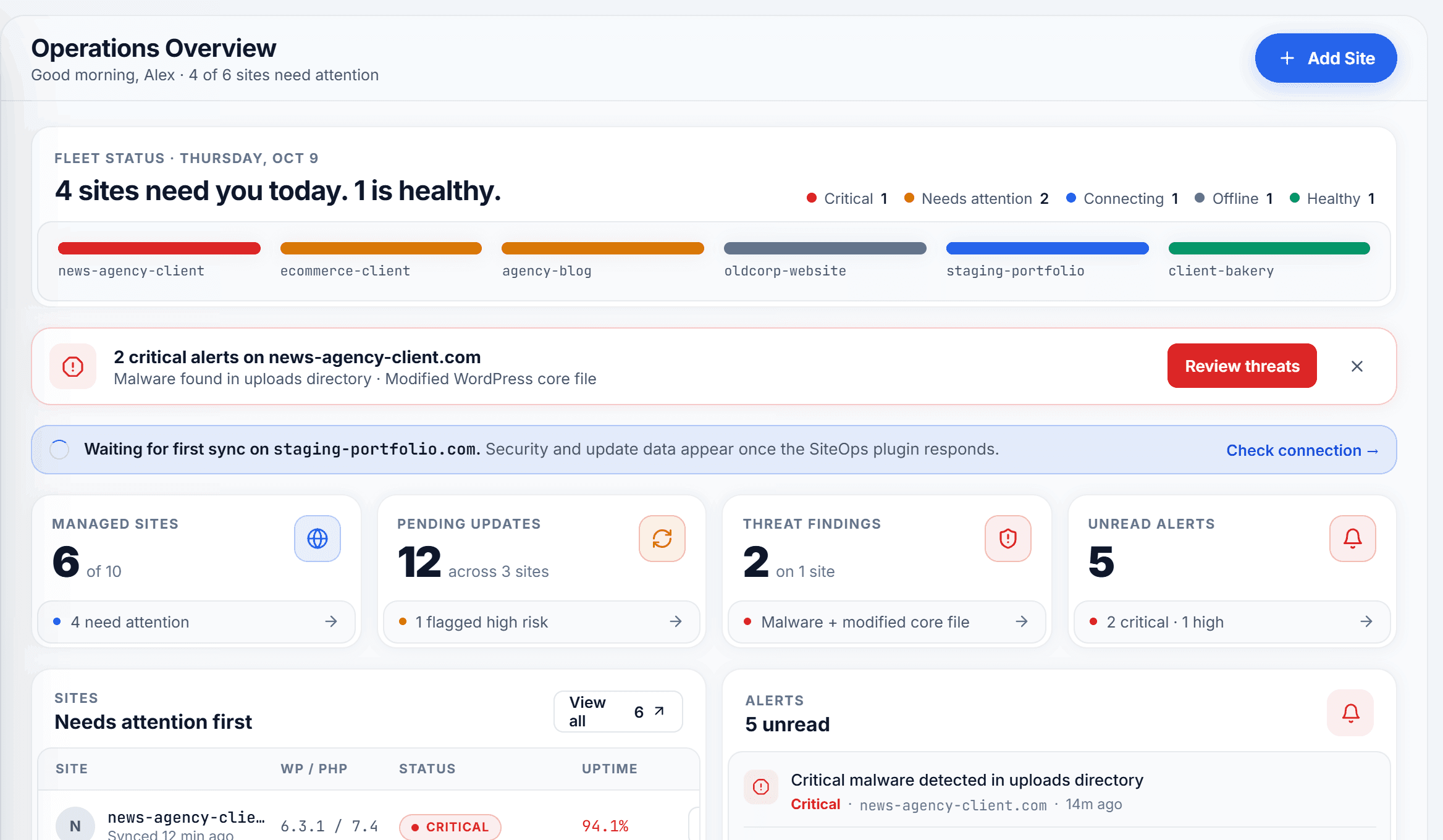
Task: Select the blue staging-portfolio status bar
Action: [x=1048, y=248]
